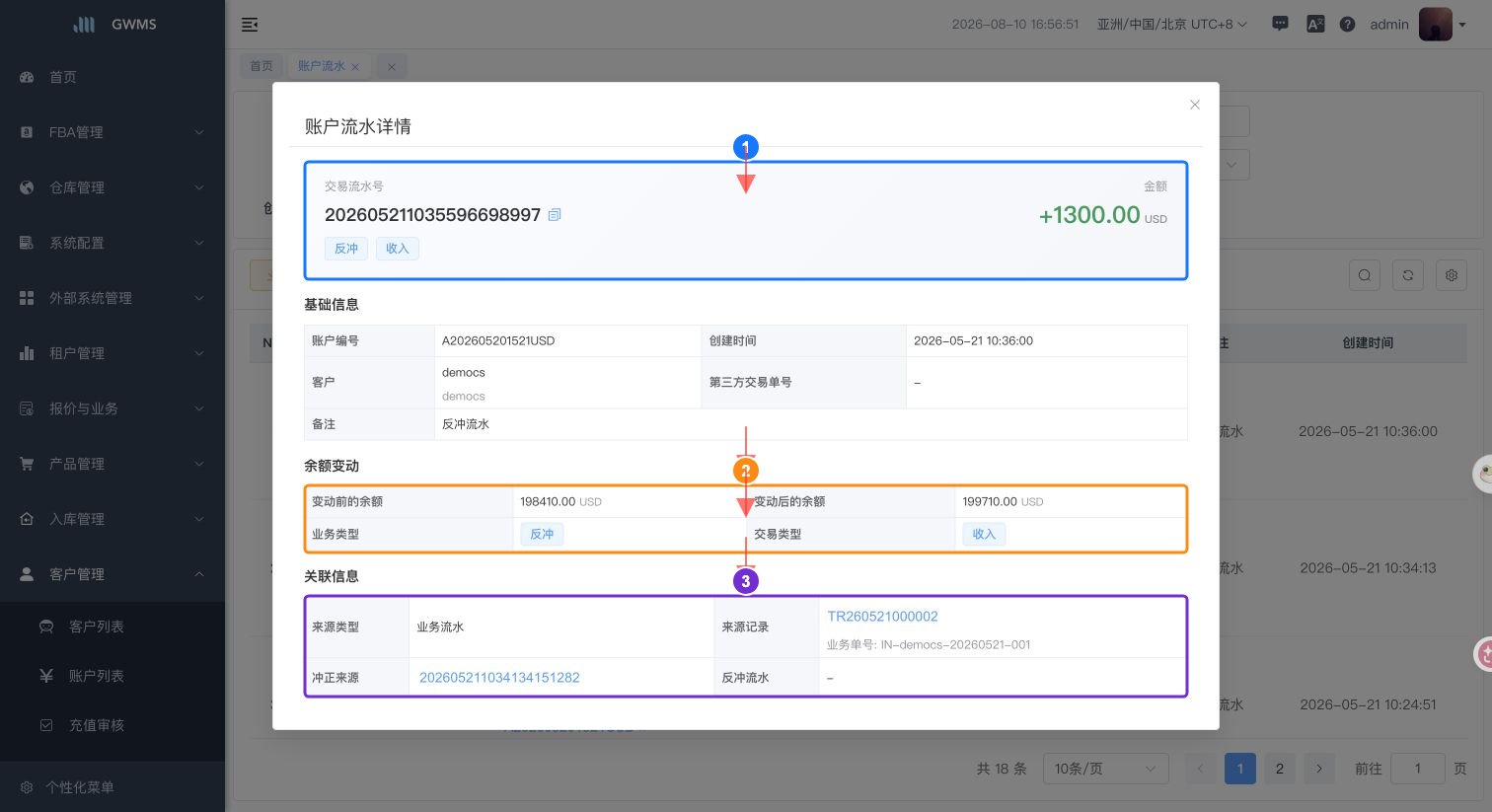Image resolution: width=1492 pixels, height=812 pixels.
Task: Open 个性化菜单 settings at sidebar bottom
Action: pos(112,787)
